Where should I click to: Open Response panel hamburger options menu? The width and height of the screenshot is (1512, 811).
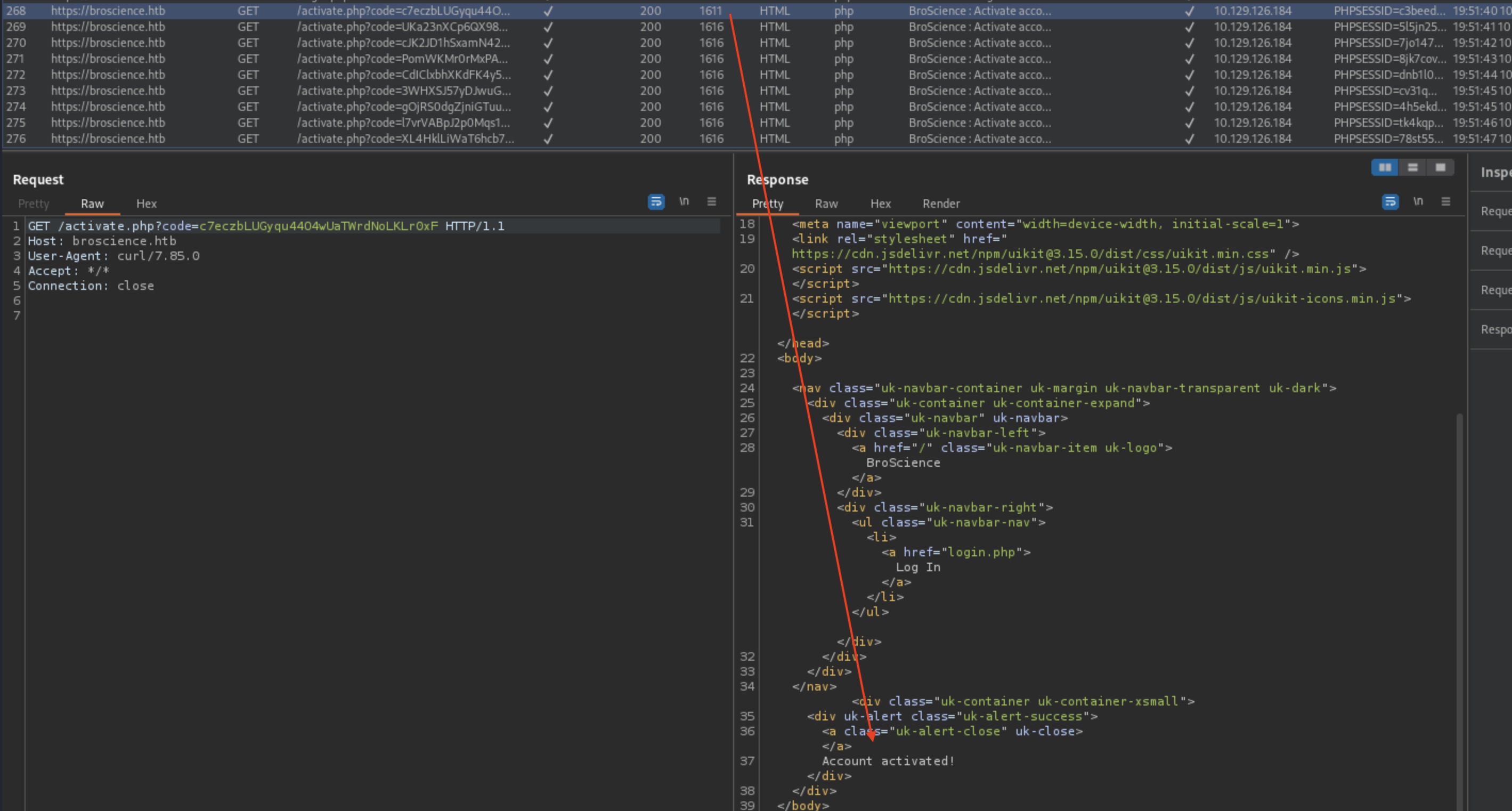(x=1446, y=201)
